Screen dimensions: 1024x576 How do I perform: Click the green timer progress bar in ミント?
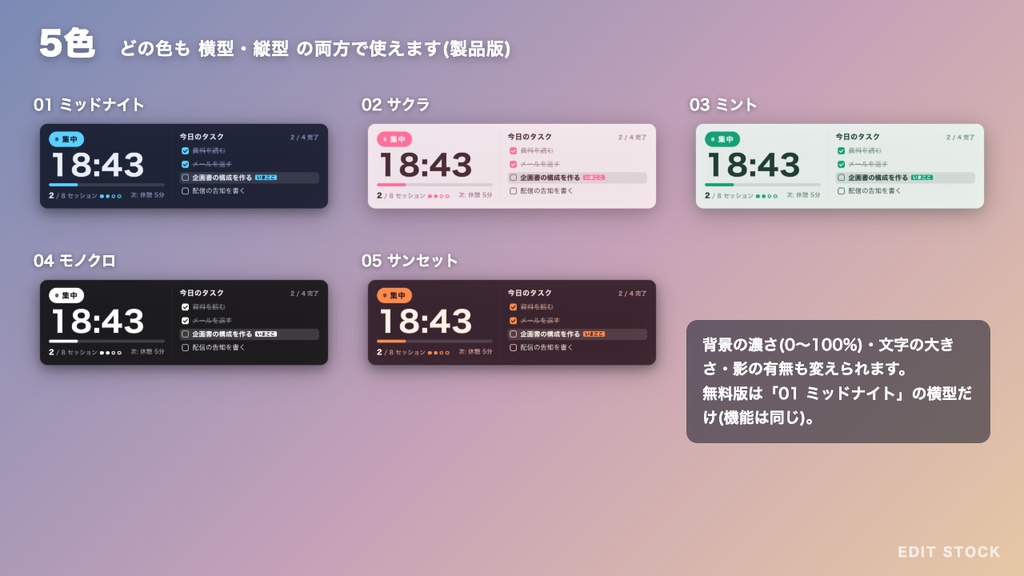pyautogui.click(x=762, y=185)
